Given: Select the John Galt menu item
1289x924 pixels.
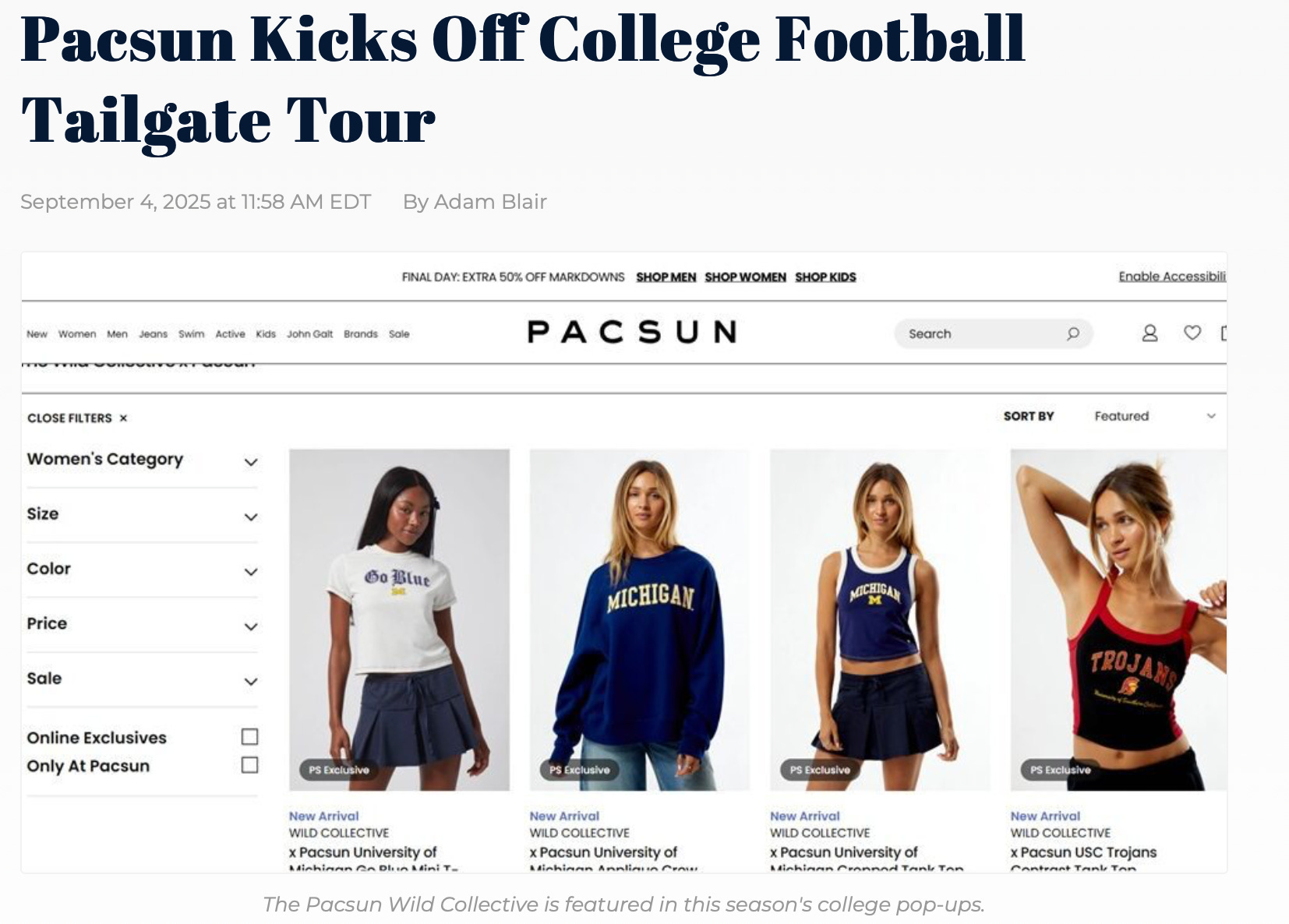Looking at the screenshot, I should point(309,333).
